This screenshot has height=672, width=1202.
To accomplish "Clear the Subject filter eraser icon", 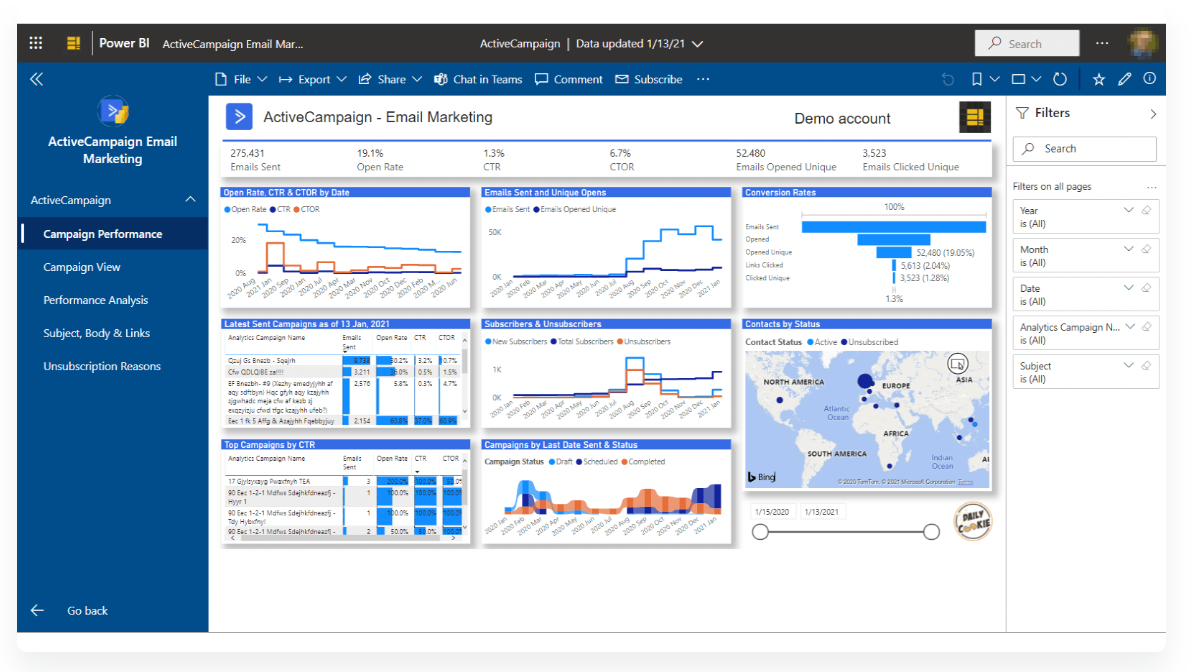I will click(1146, 365).
